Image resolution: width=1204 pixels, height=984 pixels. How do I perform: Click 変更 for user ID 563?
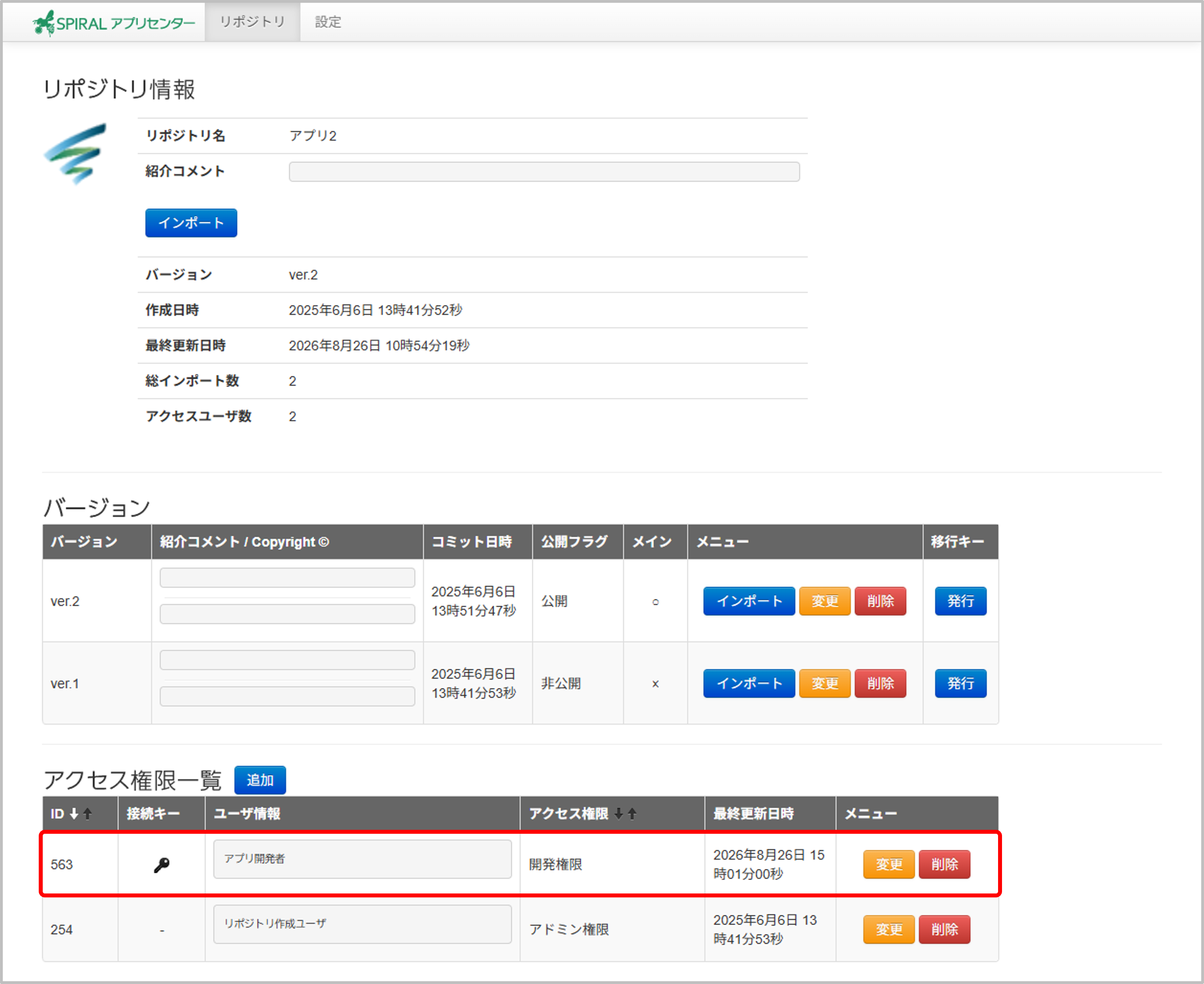pos(889,864)
